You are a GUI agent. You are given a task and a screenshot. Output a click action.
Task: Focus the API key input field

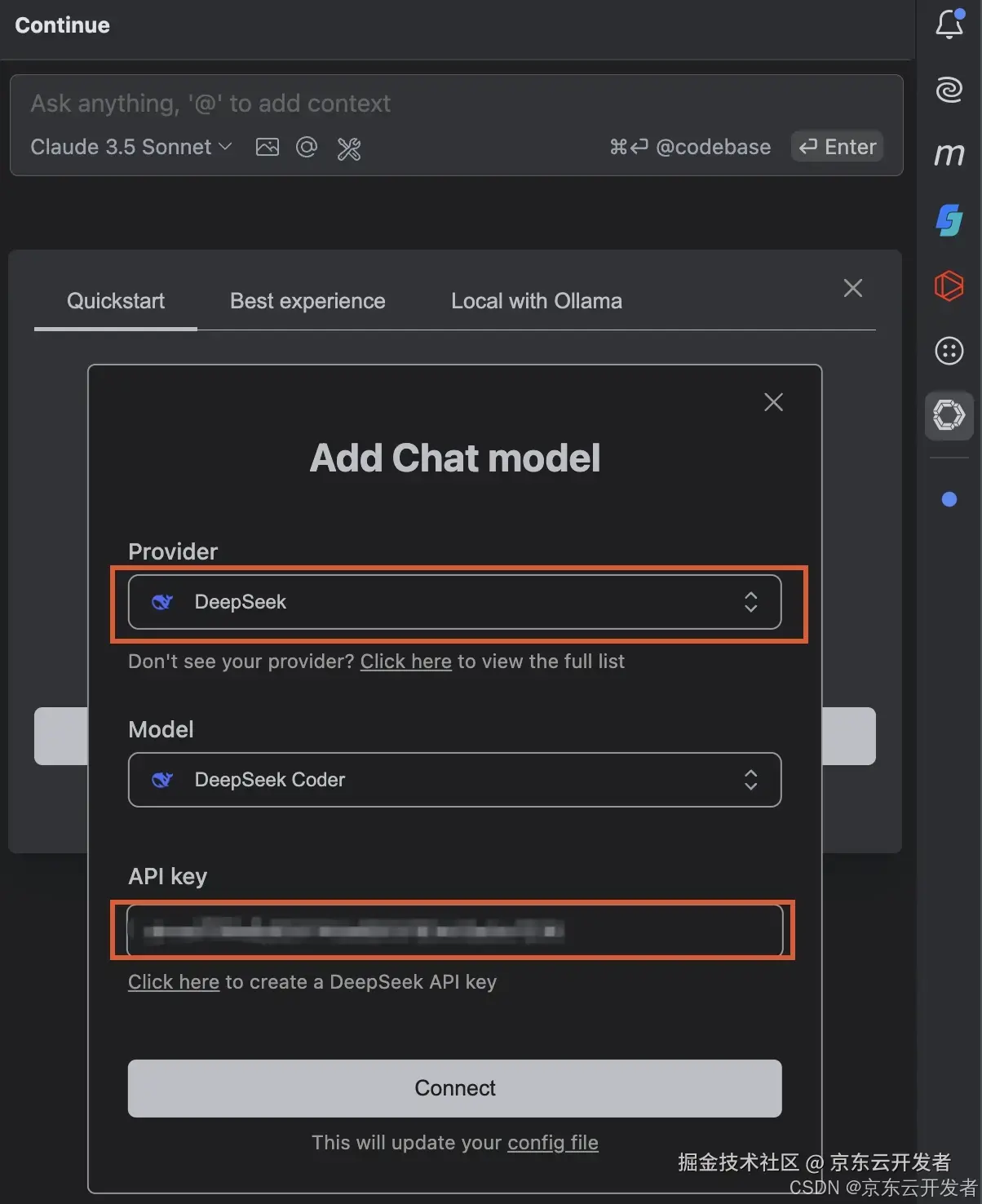454,930
